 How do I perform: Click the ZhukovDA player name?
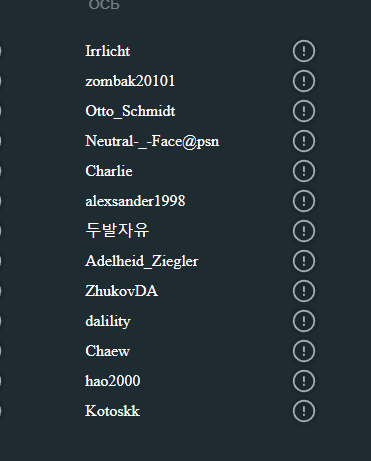[x=122, y=291]
